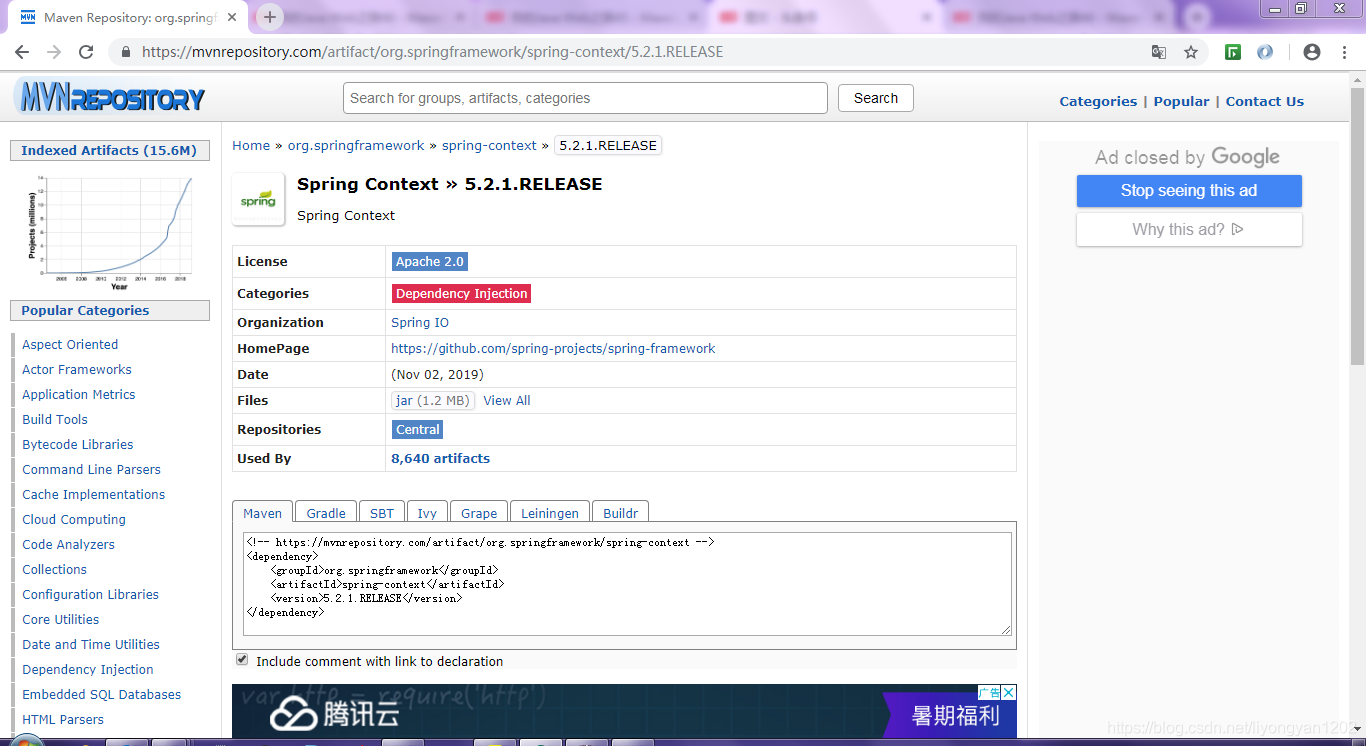
Task: Open Embedded SQL Databases category
Action: [x=102, y=694]
